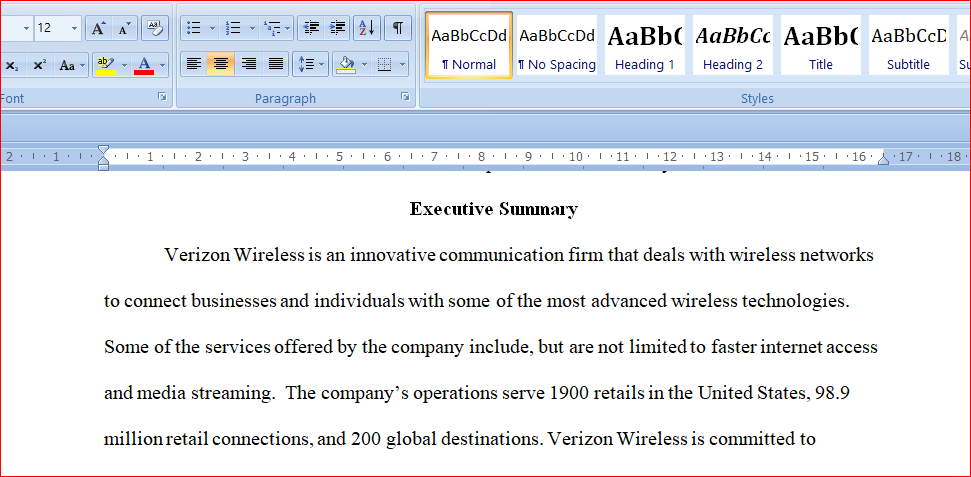971x477 pixels.
Task: Click the Bullets list button
Action: point(194,28)
